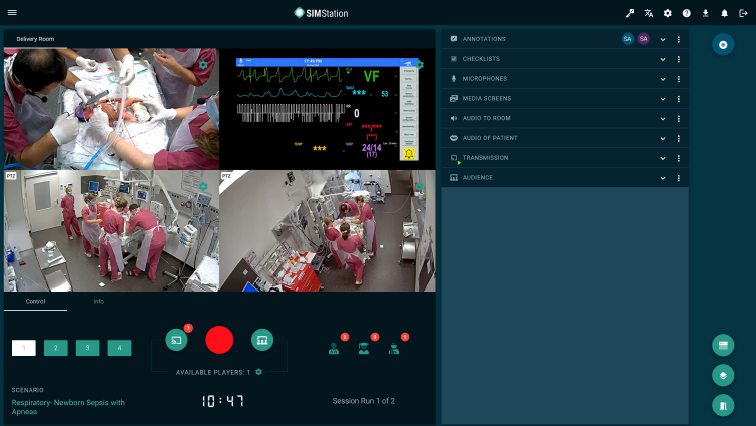Expand the Checklists panel

pos(662,59)
